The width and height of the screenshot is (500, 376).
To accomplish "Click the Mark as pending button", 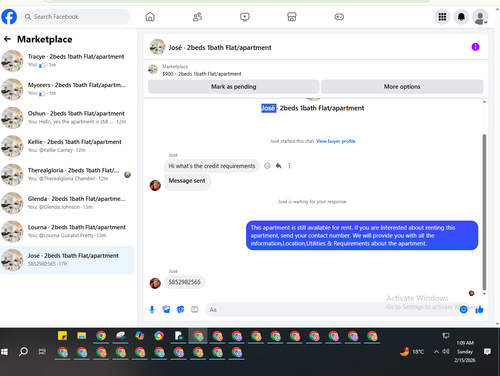I will 234,87.
